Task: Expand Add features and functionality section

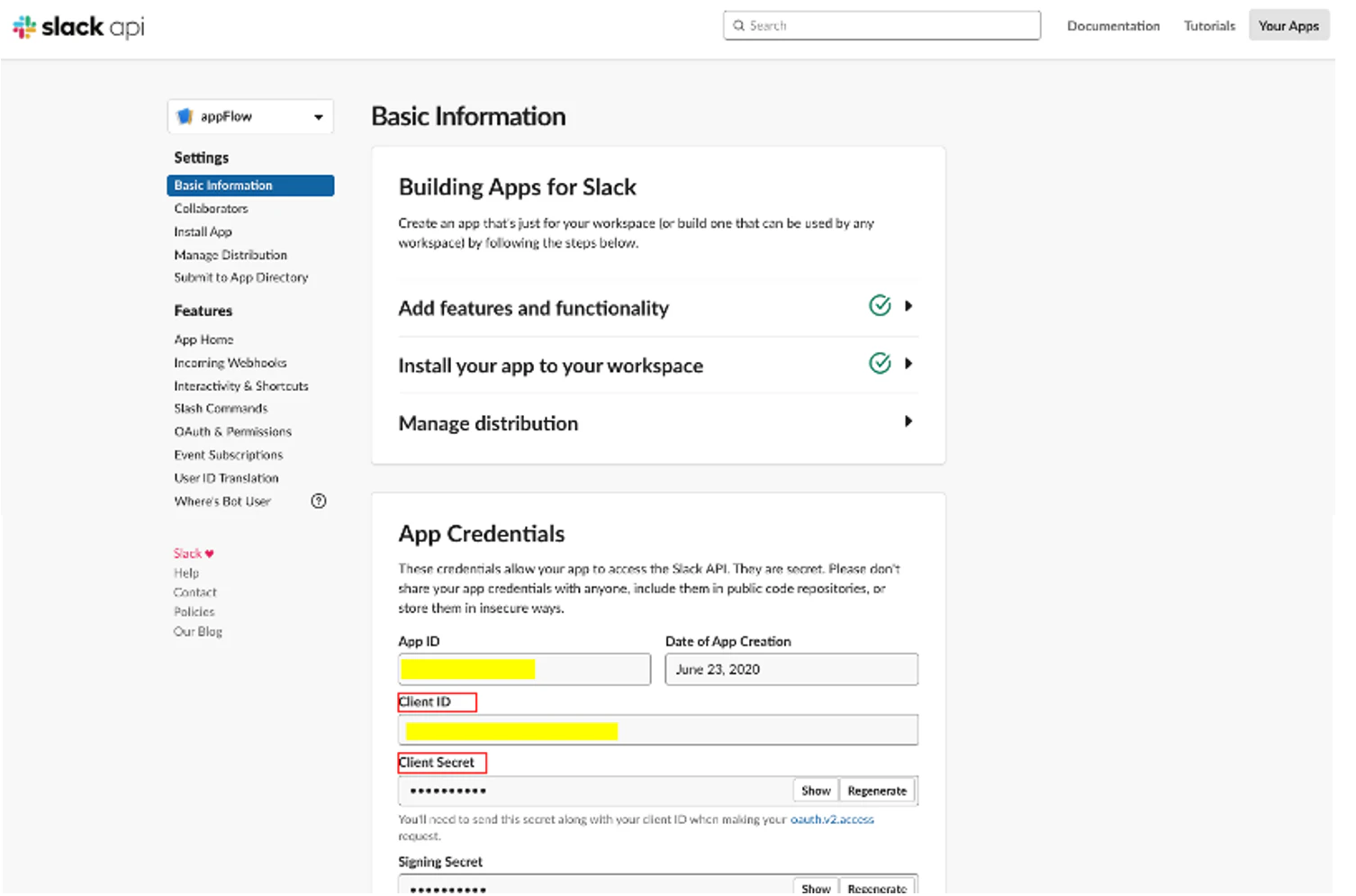Action: [x=909, y=306]
